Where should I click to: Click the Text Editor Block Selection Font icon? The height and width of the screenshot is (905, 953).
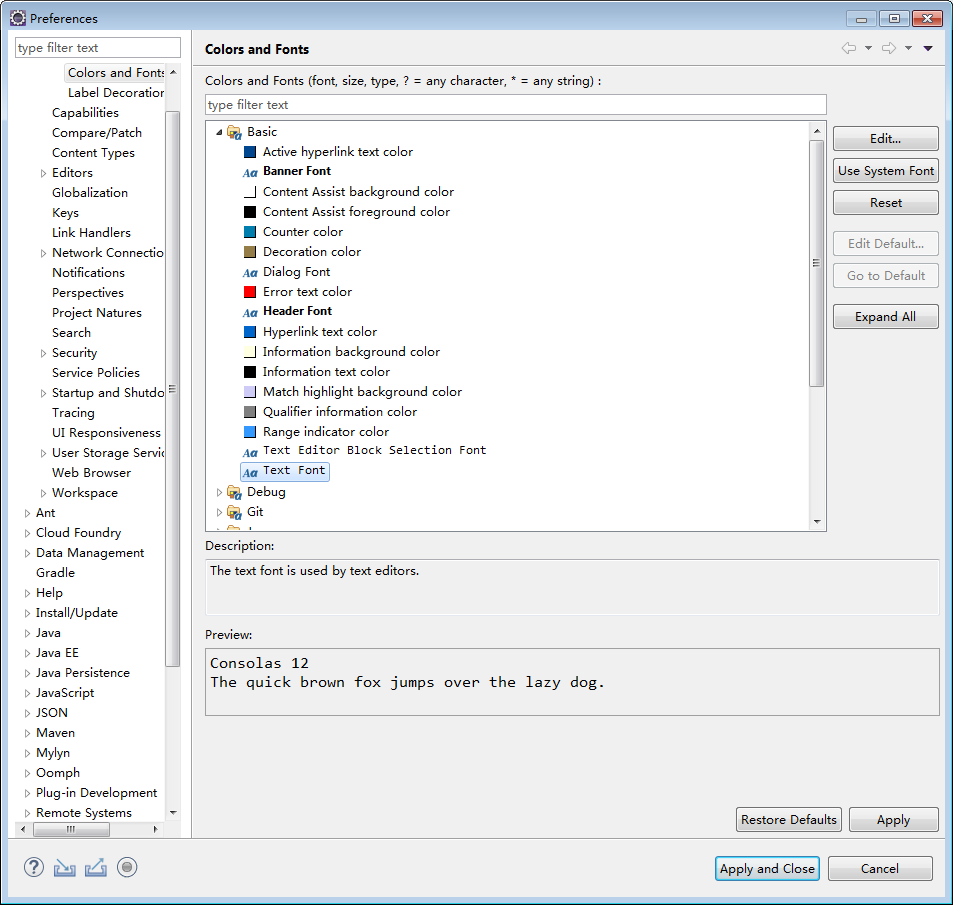250,452
